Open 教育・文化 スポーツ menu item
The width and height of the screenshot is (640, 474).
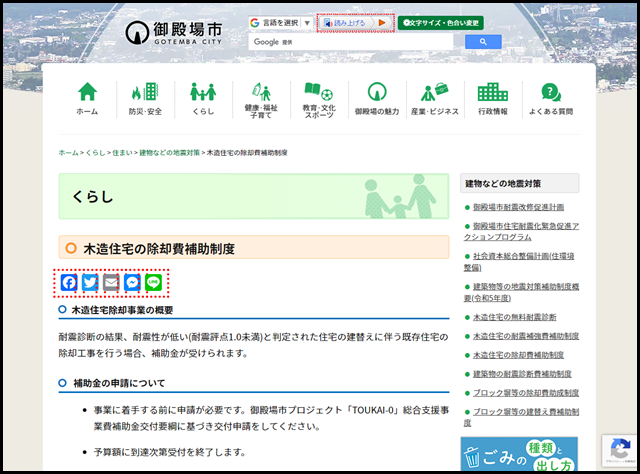coord(318,99)
